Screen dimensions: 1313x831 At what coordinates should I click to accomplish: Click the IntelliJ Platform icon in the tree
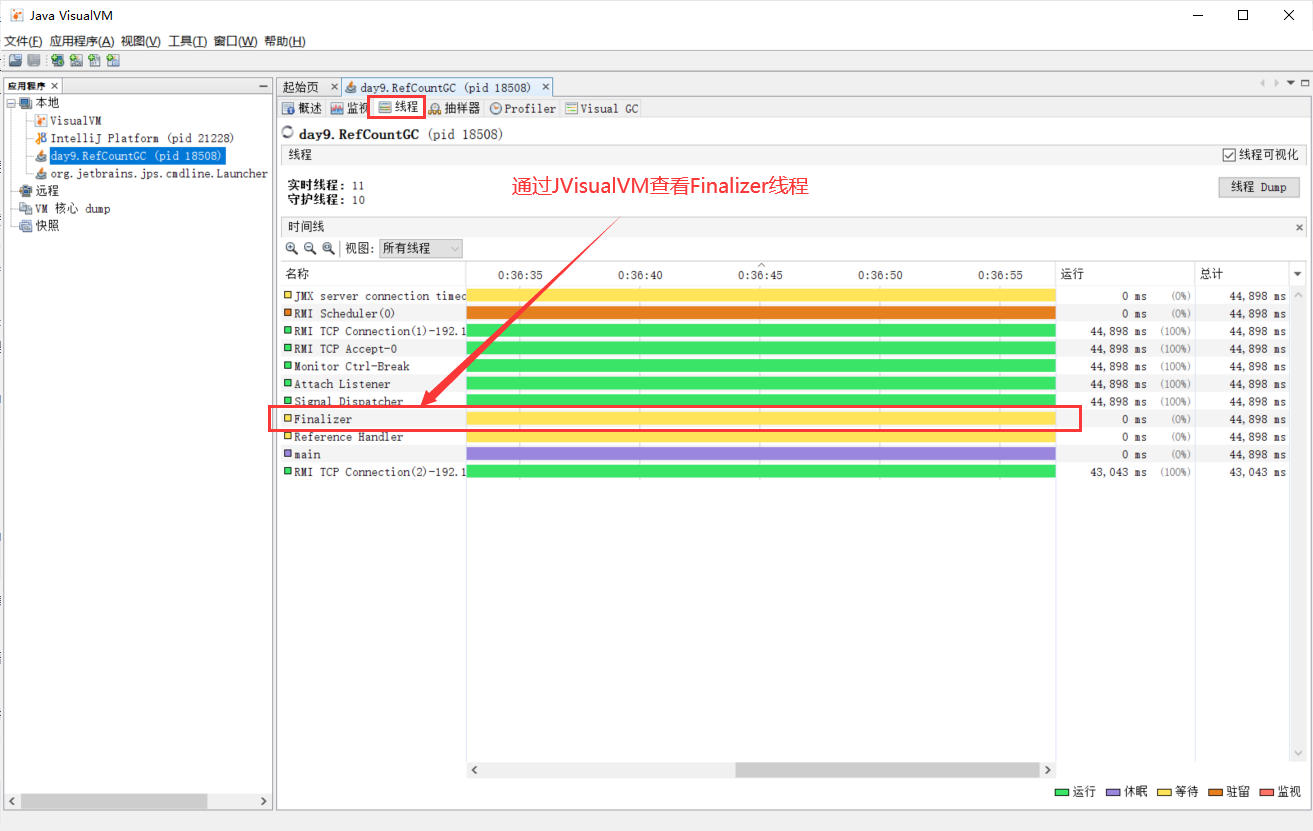click(41, 138)
